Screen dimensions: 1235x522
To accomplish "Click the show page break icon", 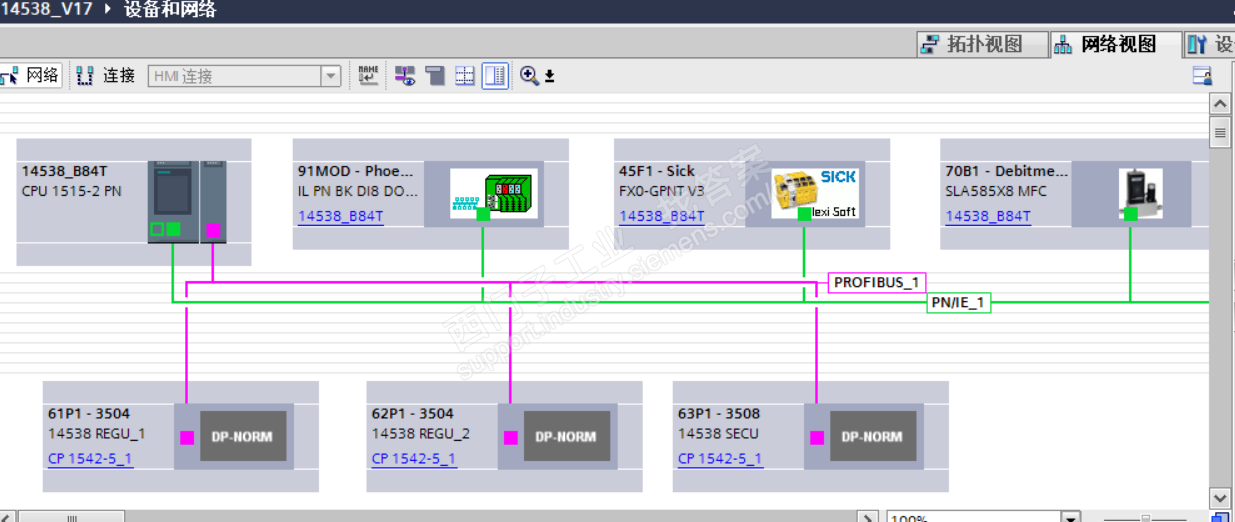I will coord(435,76).
